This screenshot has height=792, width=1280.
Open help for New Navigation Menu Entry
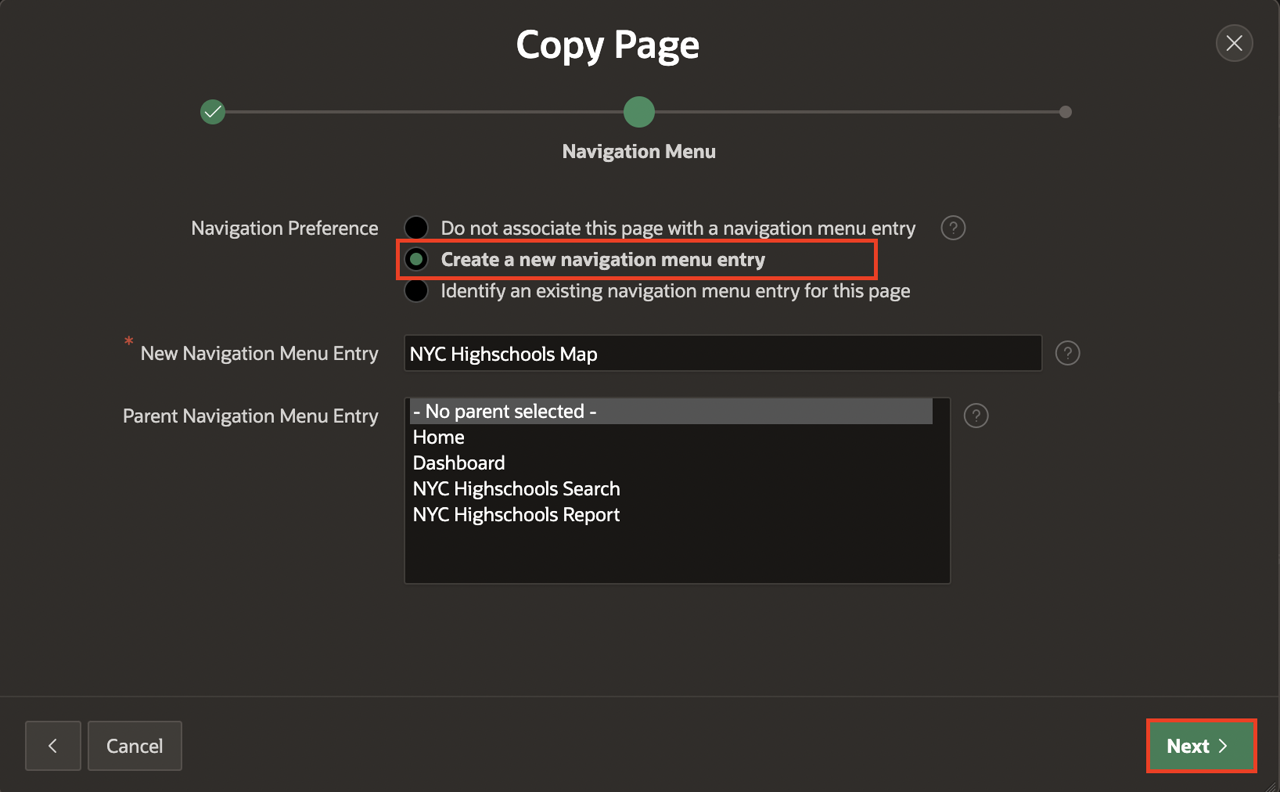click(1067, 353)
